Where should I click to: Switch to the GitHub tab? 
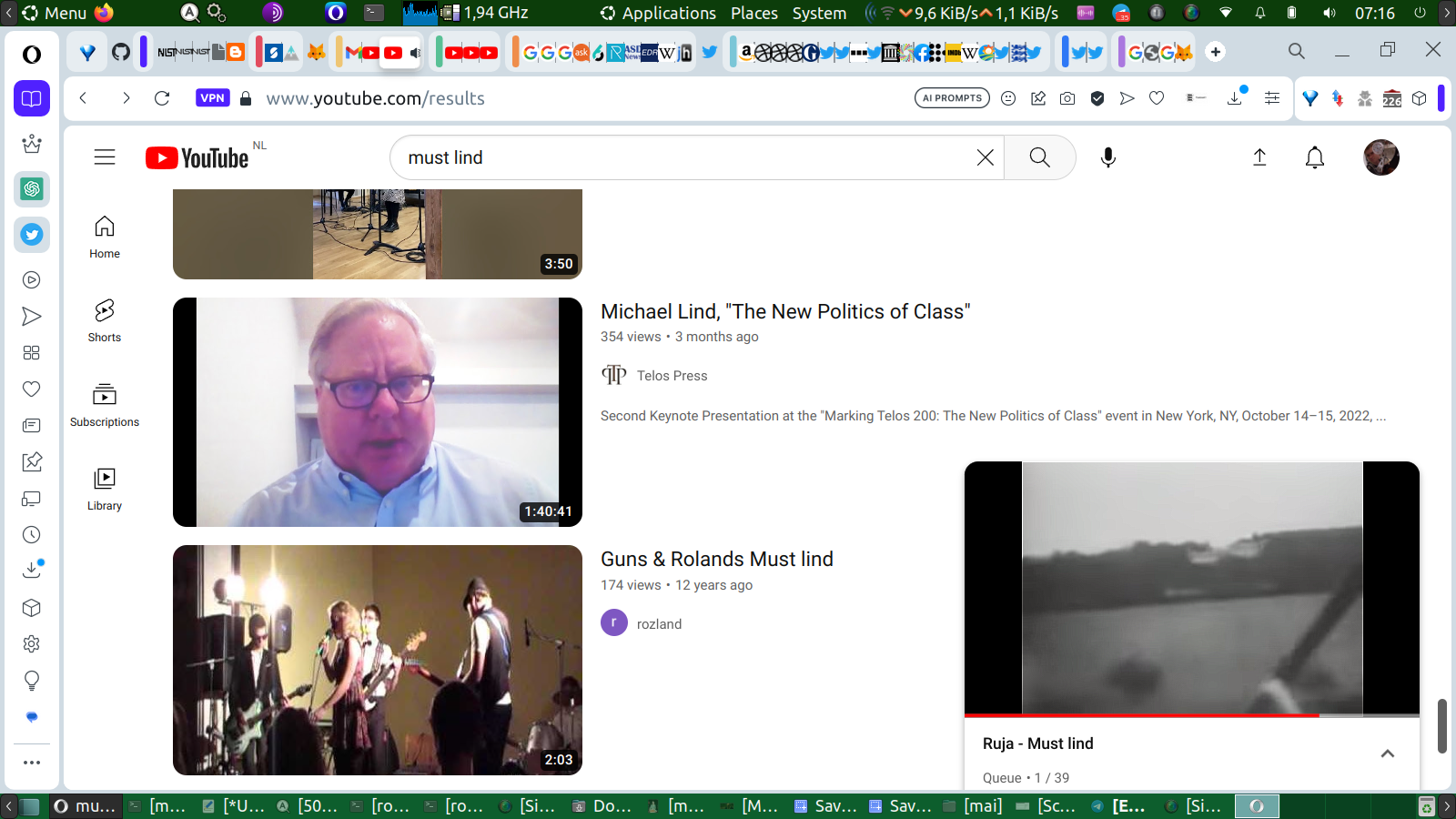(x=121, y=52)
